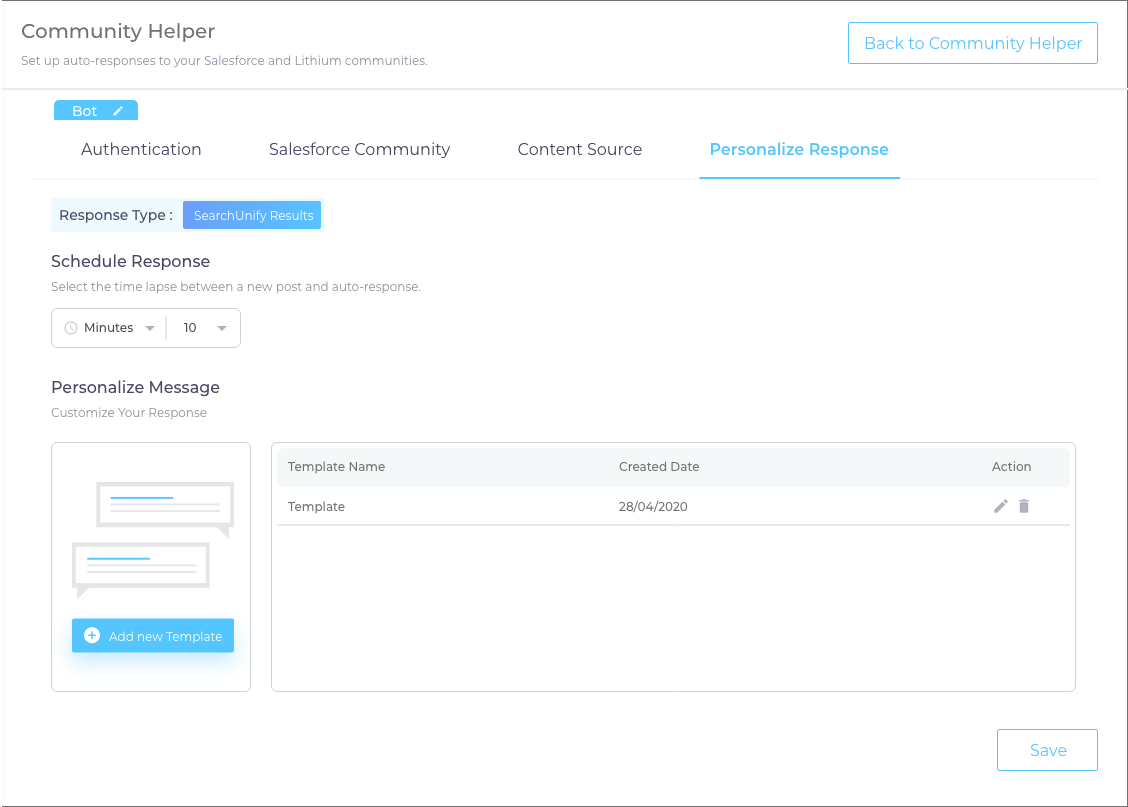The image size is (1128, 807).
Task: Click the Save button
Action: coord(1047,750)
